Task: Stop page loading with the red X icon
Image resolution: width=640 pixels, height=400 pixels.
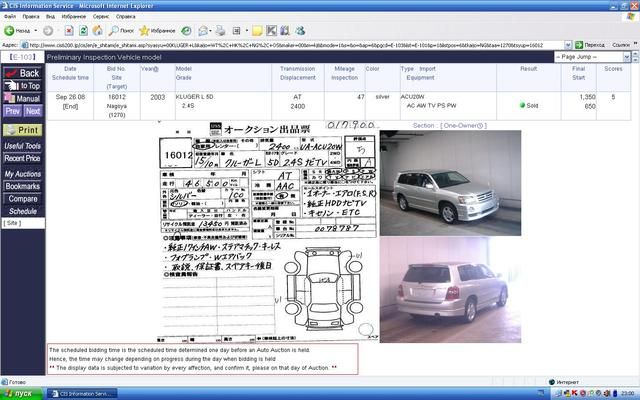Action: pyautogui.click(x=69, y=31)
